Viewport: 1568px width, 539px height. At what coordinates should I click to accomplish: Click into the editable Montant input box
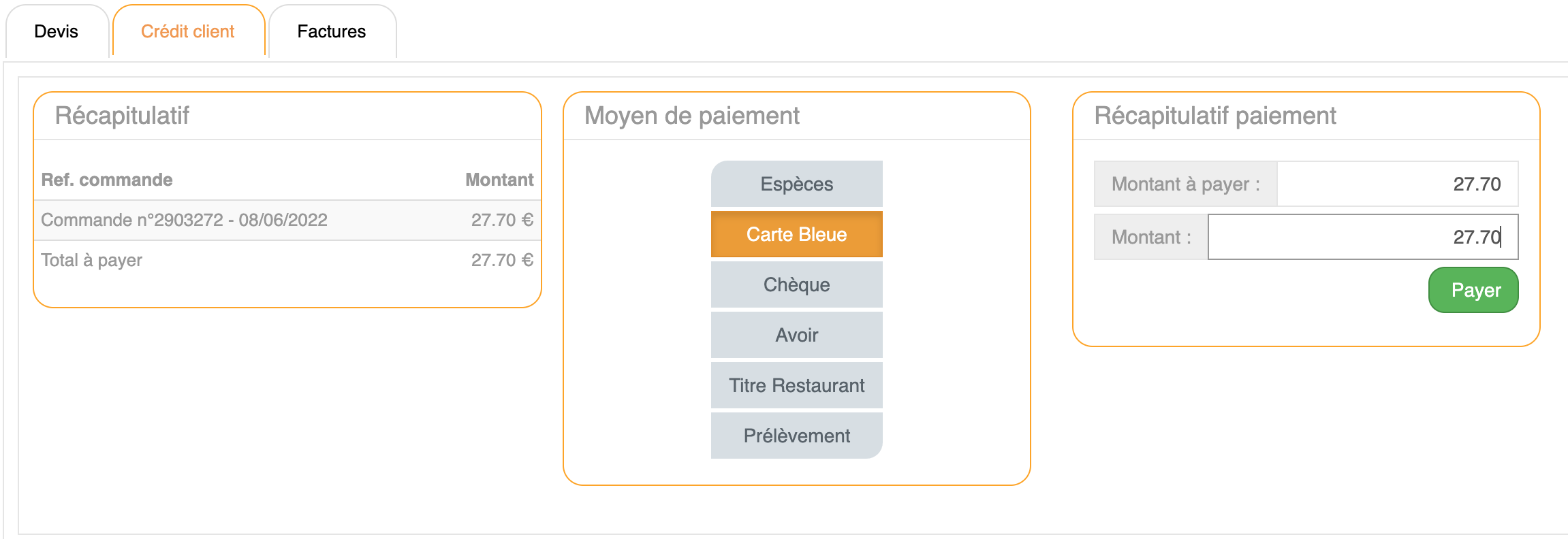pos(1362,238)
